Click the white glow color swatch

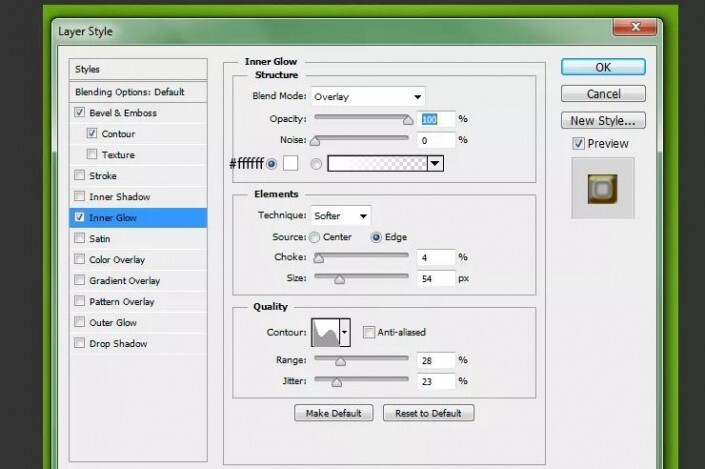pyautogui.click(x=293, y=163)
